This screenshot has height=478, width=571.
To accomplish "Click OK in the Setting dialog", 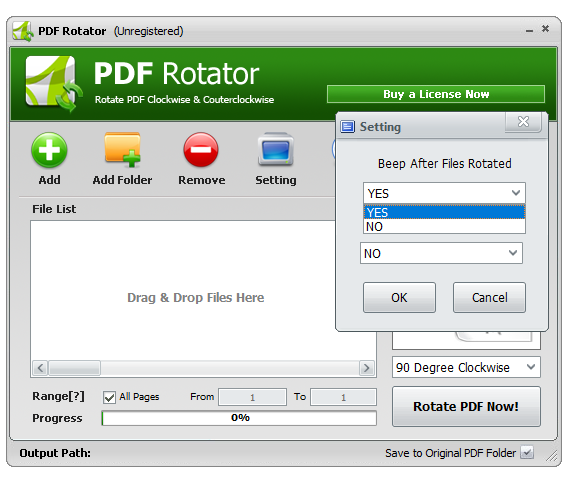I will click(x=399, y=297).
